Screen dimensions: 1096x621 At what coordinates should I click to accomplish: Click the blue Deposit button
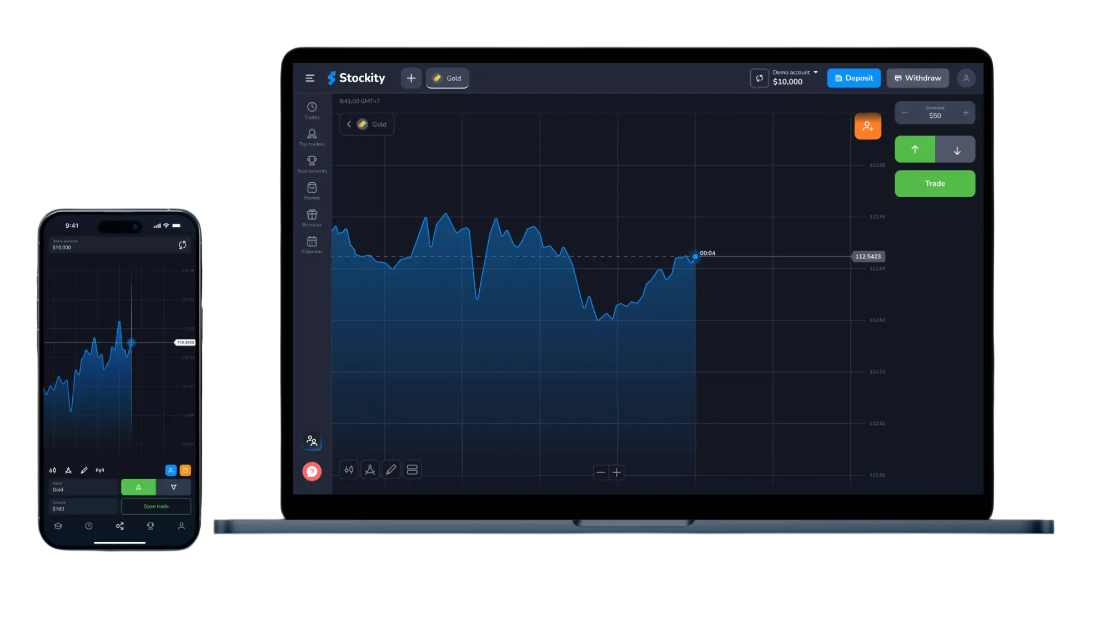(x=853, y=78)
